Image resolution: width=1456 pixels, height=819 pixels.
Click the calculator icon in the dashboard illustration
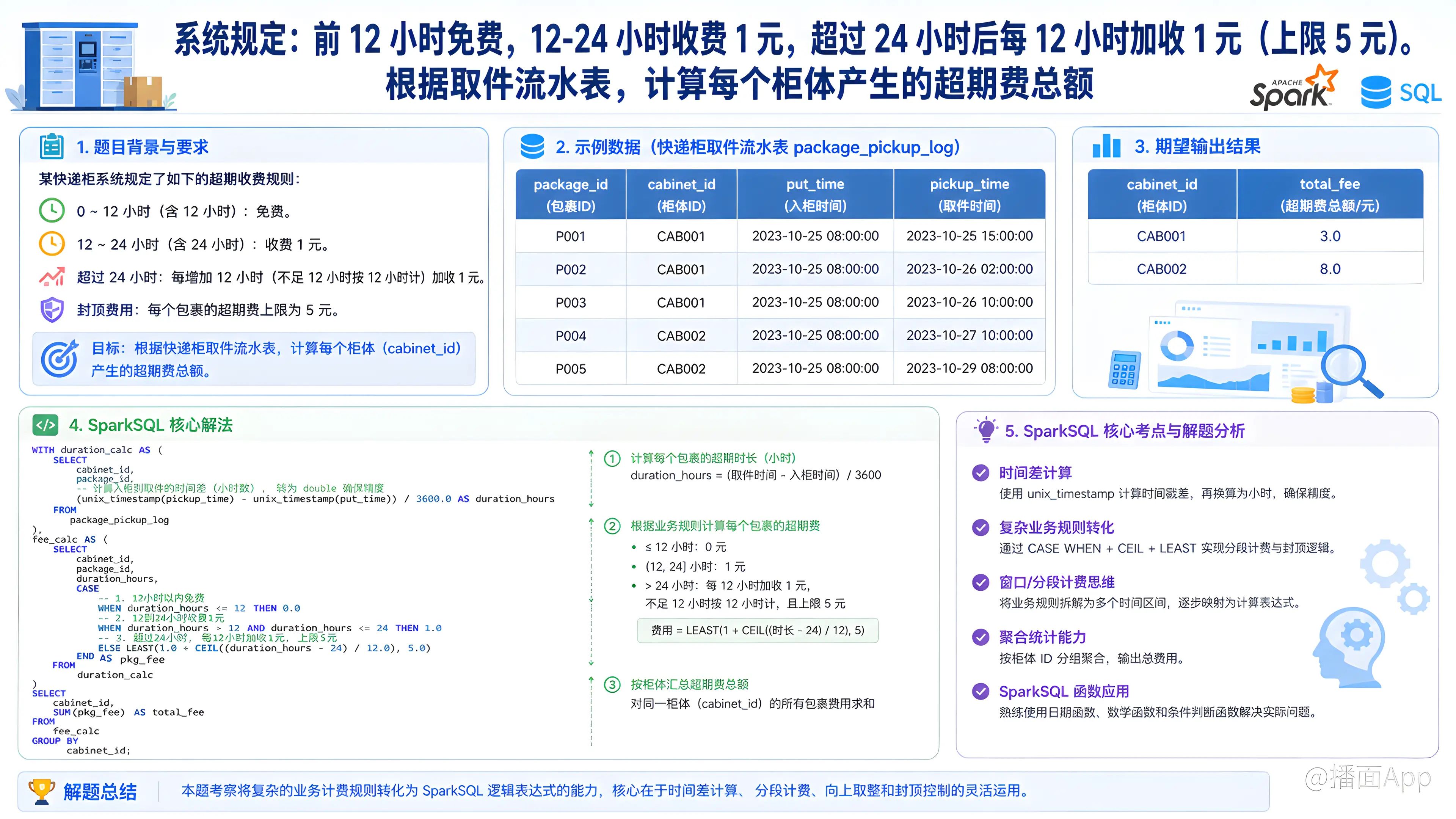coord(1124,370)
